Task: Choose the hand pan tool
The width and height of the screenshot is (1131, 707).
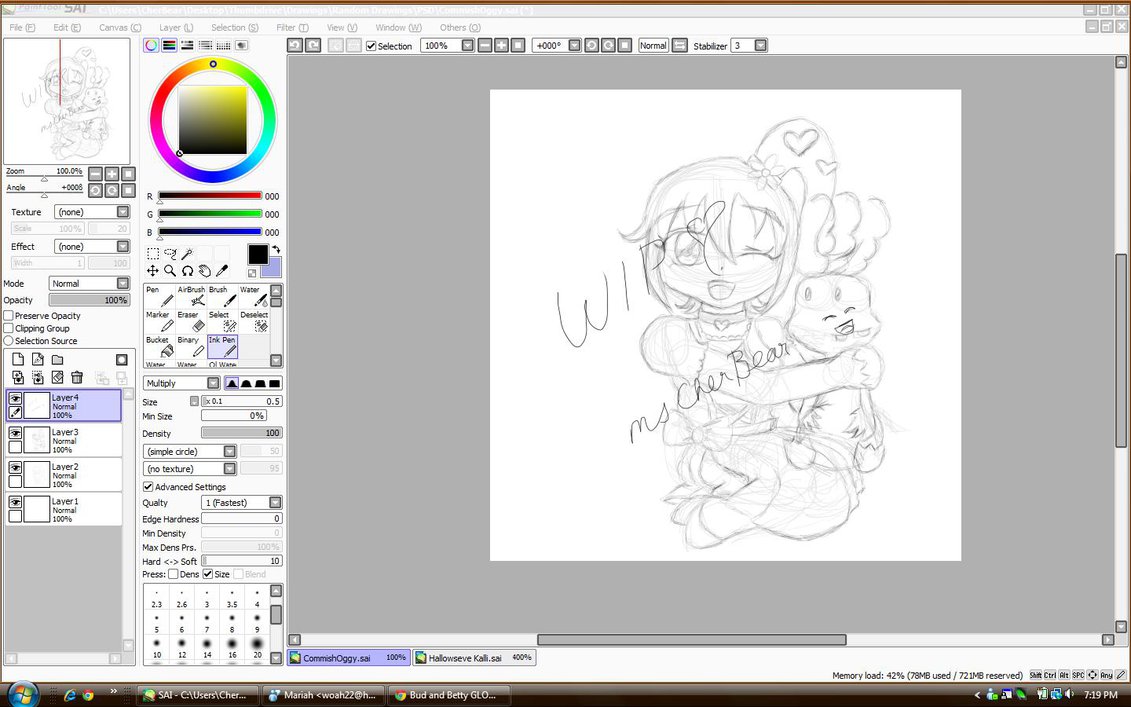Action: click(x=205, y=271)
